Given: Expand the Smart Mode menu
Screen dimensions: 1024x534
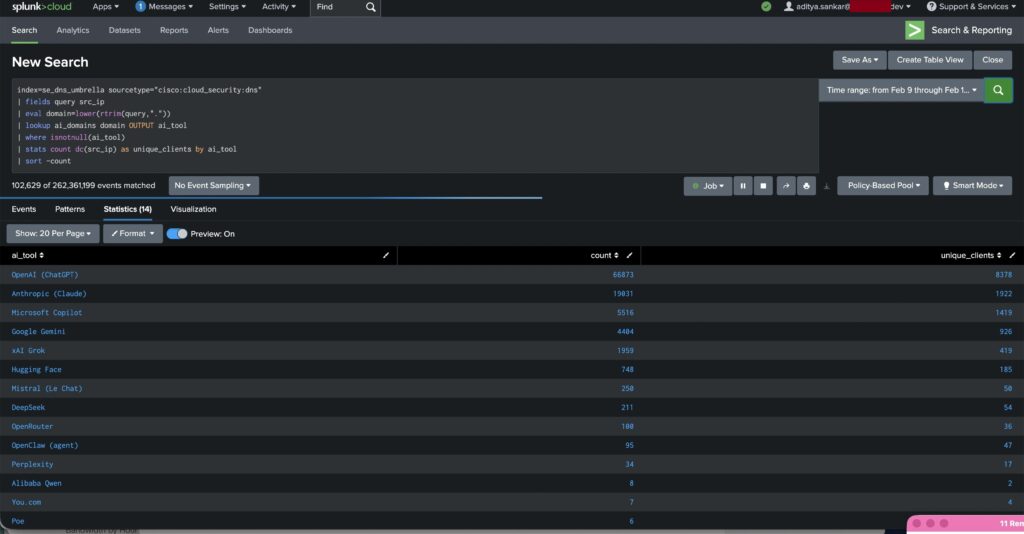Looking at the screenshot, I should pyautogui.click(x=972, y=186).
